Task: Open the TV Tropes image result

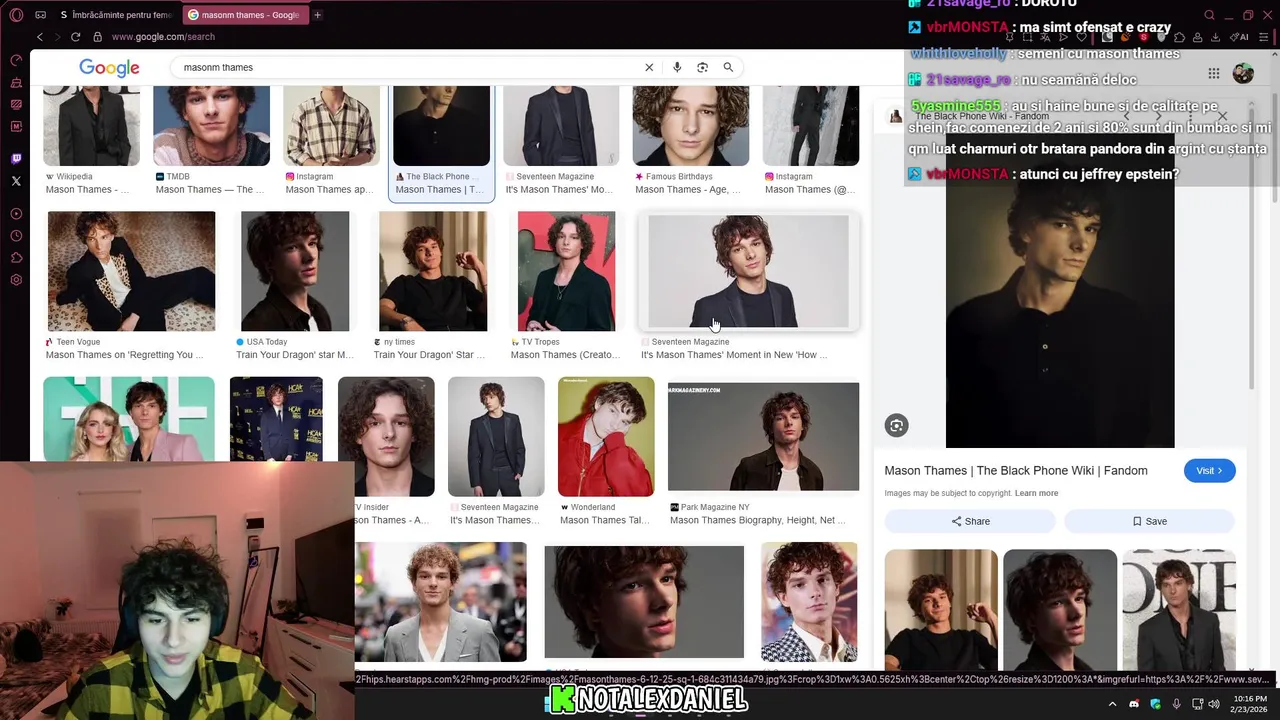Action: [566, 271]
